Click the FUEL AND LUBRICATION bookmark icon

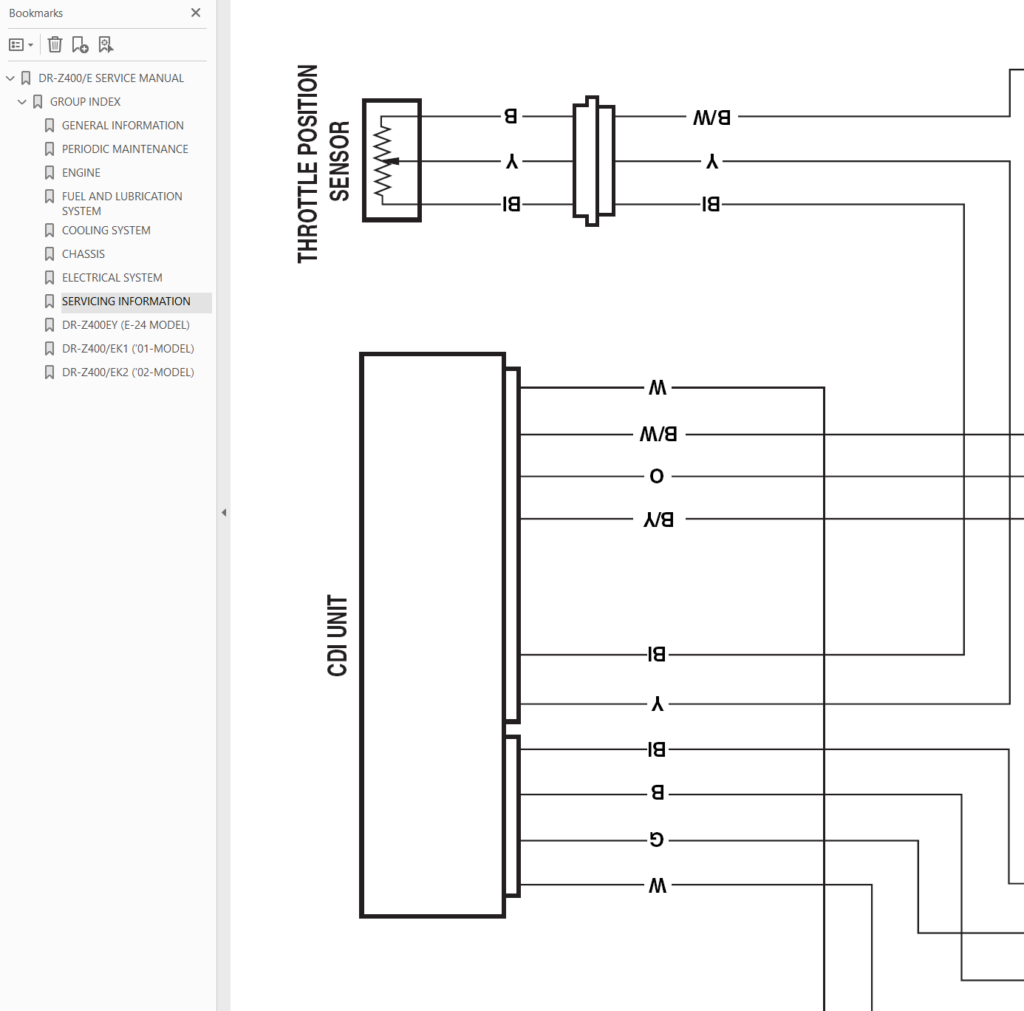point(49,196)
